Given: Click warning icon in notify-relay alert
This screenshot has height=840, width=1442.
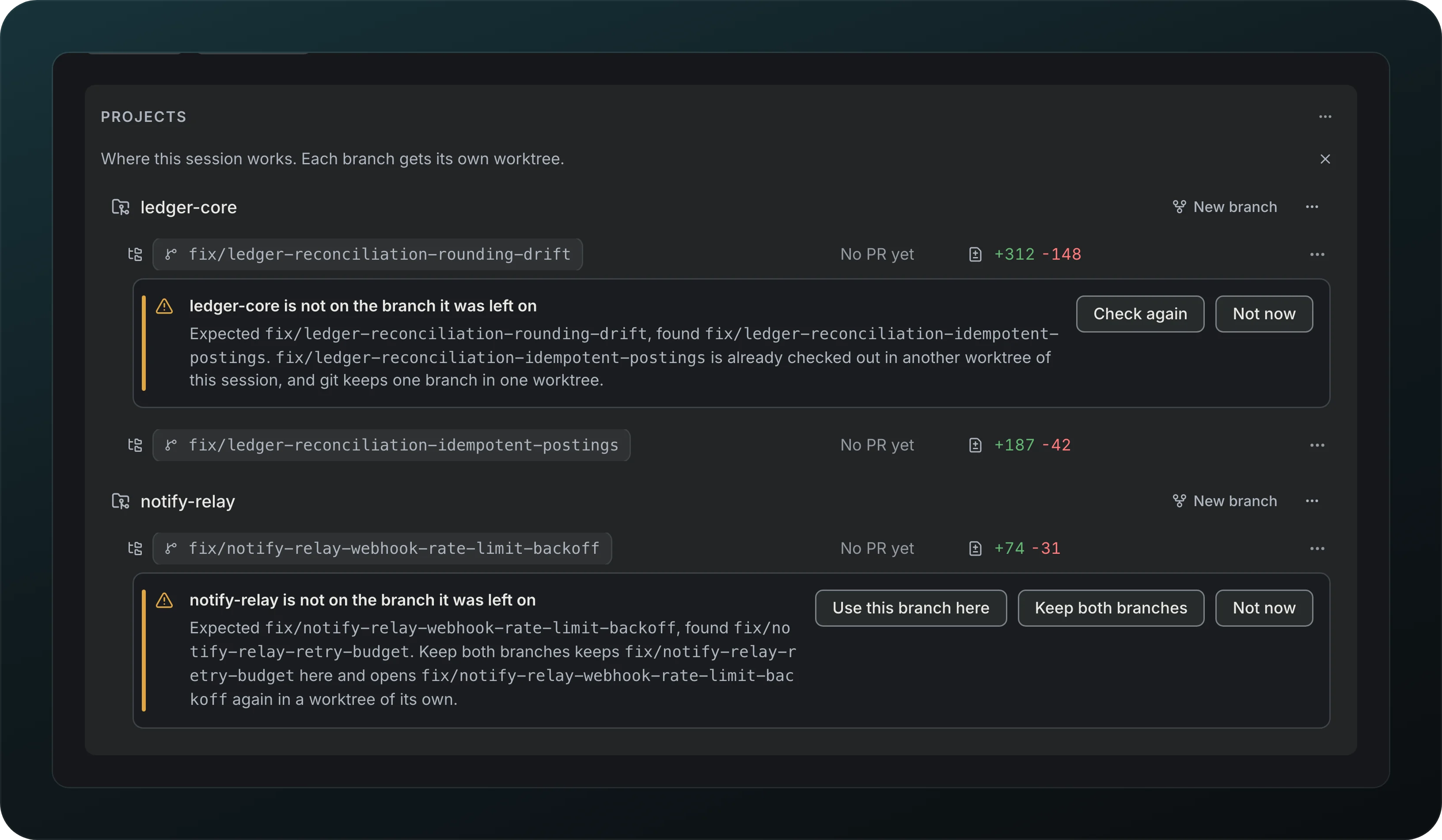Looking at the screenshot, I should 164,600.
